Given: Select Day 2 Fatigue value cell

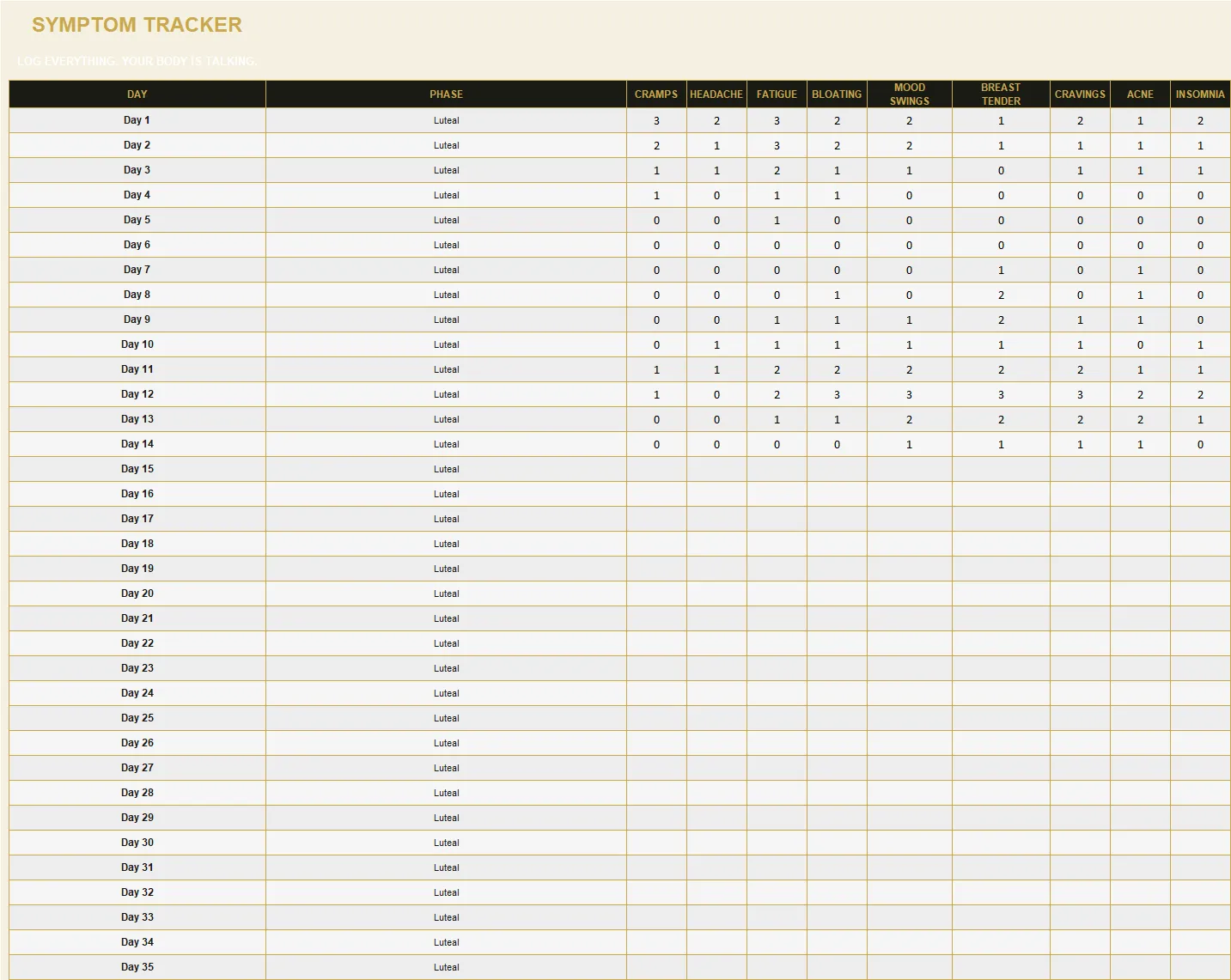Looking at the screenshot, I should (777, 145).
